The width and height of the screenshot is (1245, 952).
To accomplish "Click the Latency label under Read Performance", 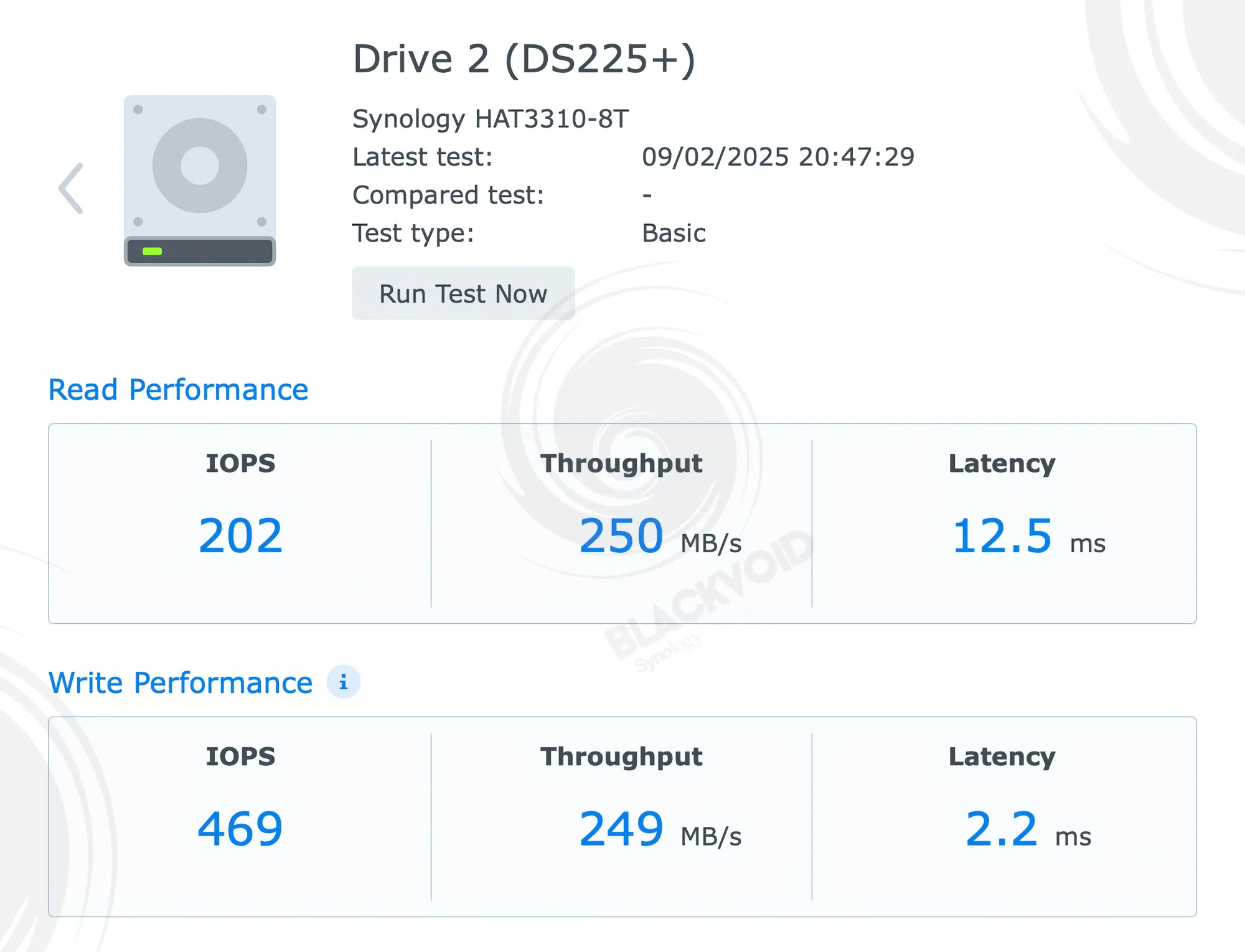I will click(x=1002, y=464).
